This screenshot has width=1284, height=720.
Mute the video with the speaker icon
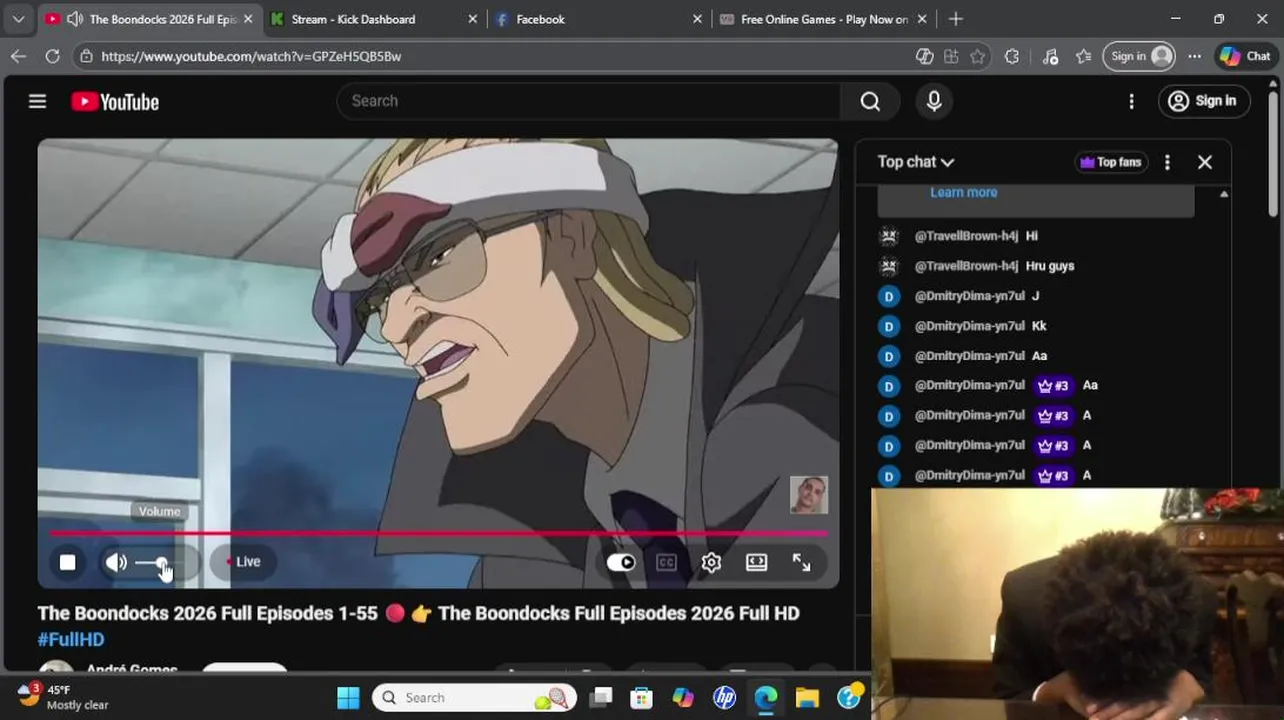pos(116,562)
